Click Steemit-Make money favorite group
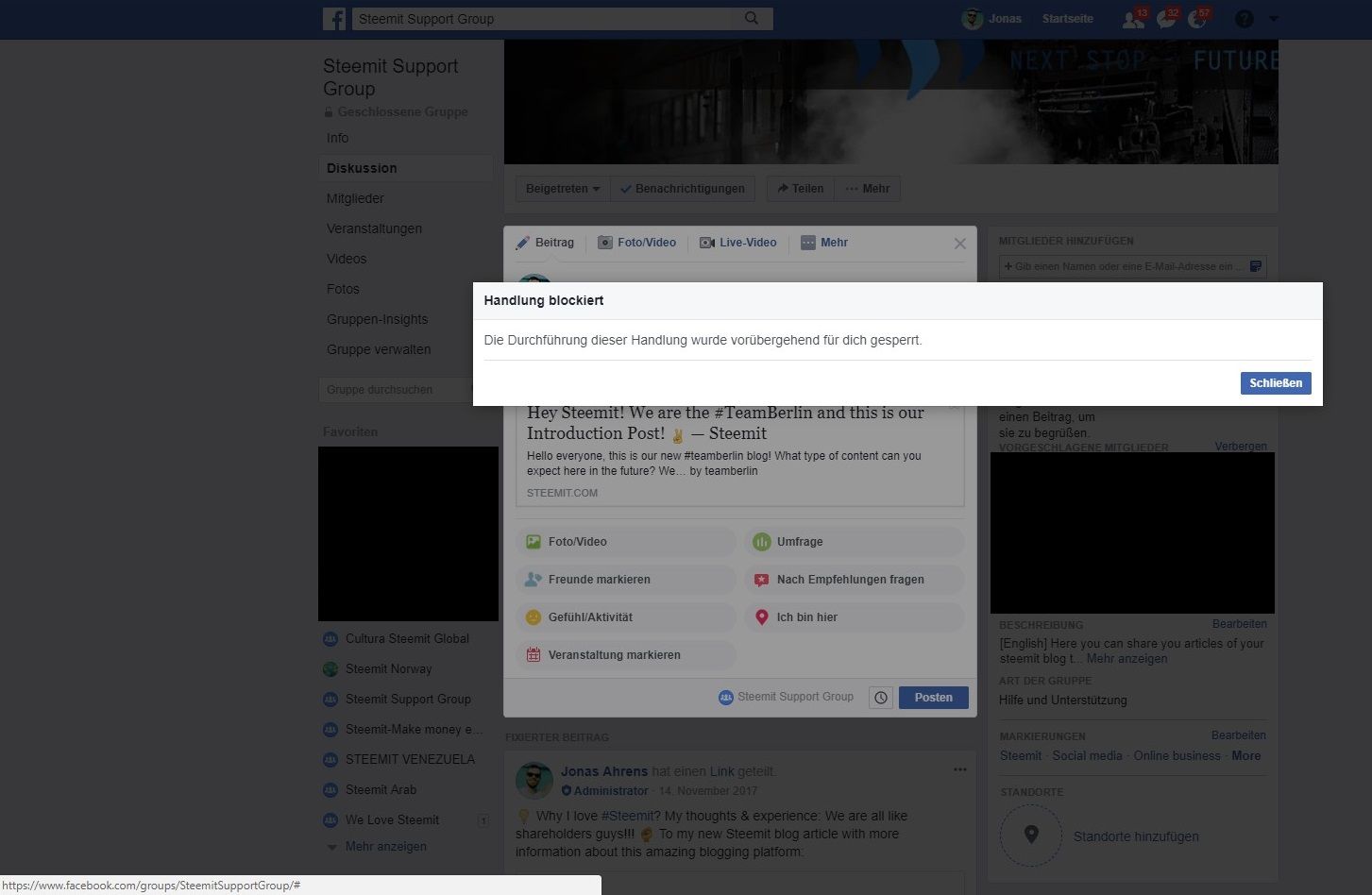 tap(414, 730)
